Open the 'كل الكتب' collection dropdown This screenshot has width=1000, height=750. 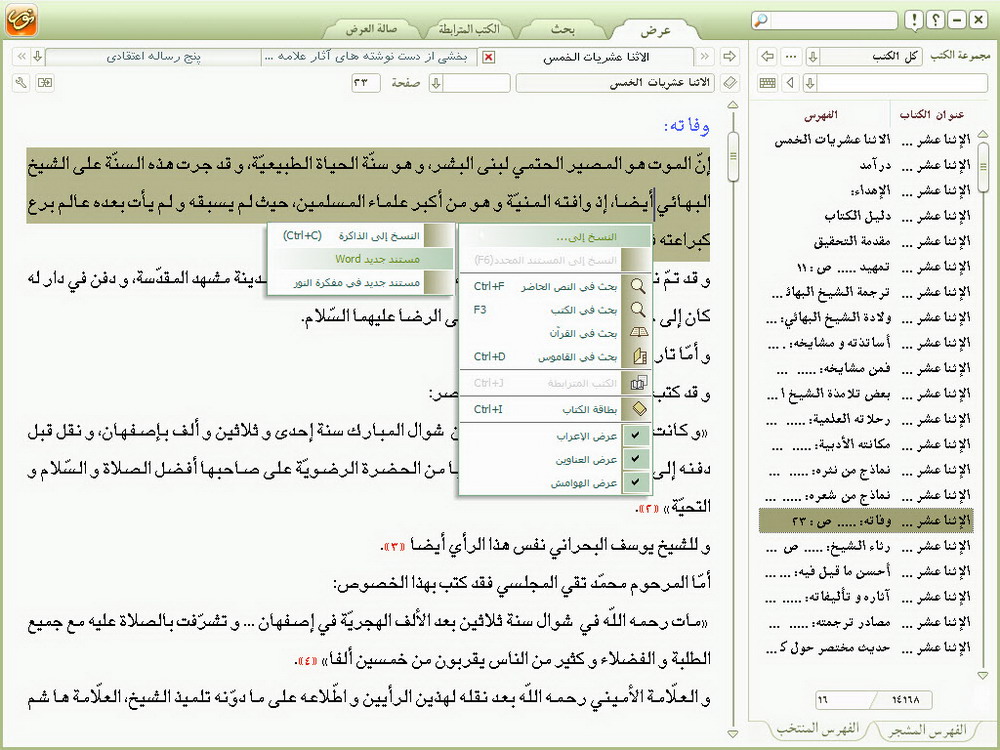812,57
